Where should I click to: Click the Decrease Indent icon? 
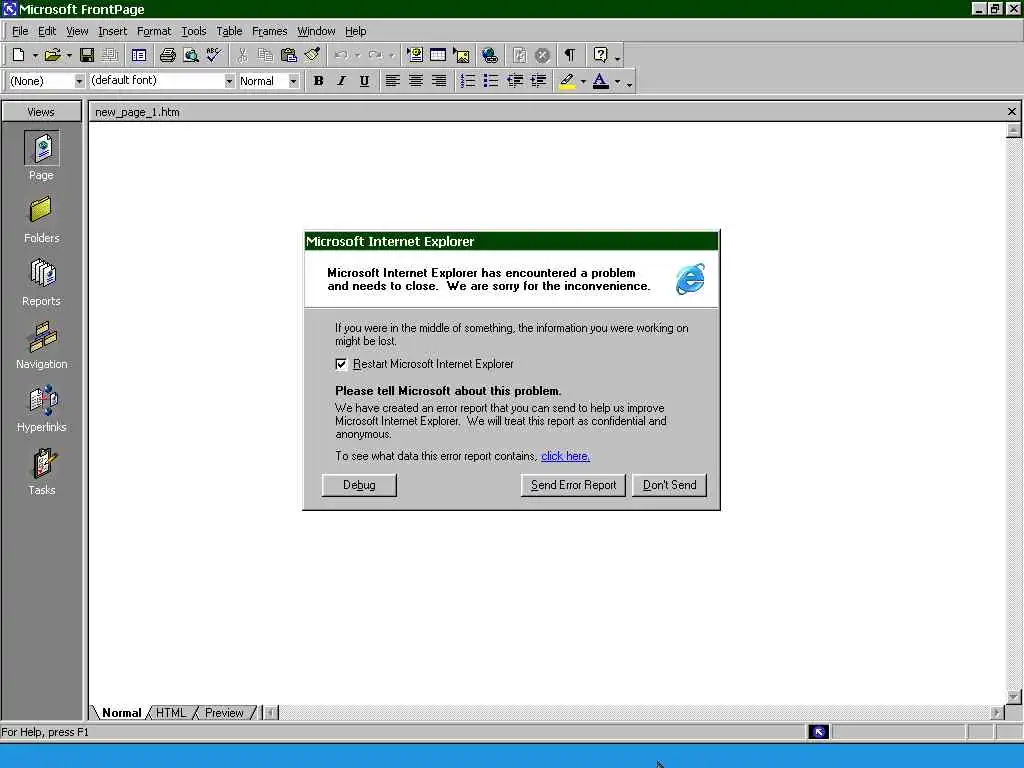click(x=515, y=81)
